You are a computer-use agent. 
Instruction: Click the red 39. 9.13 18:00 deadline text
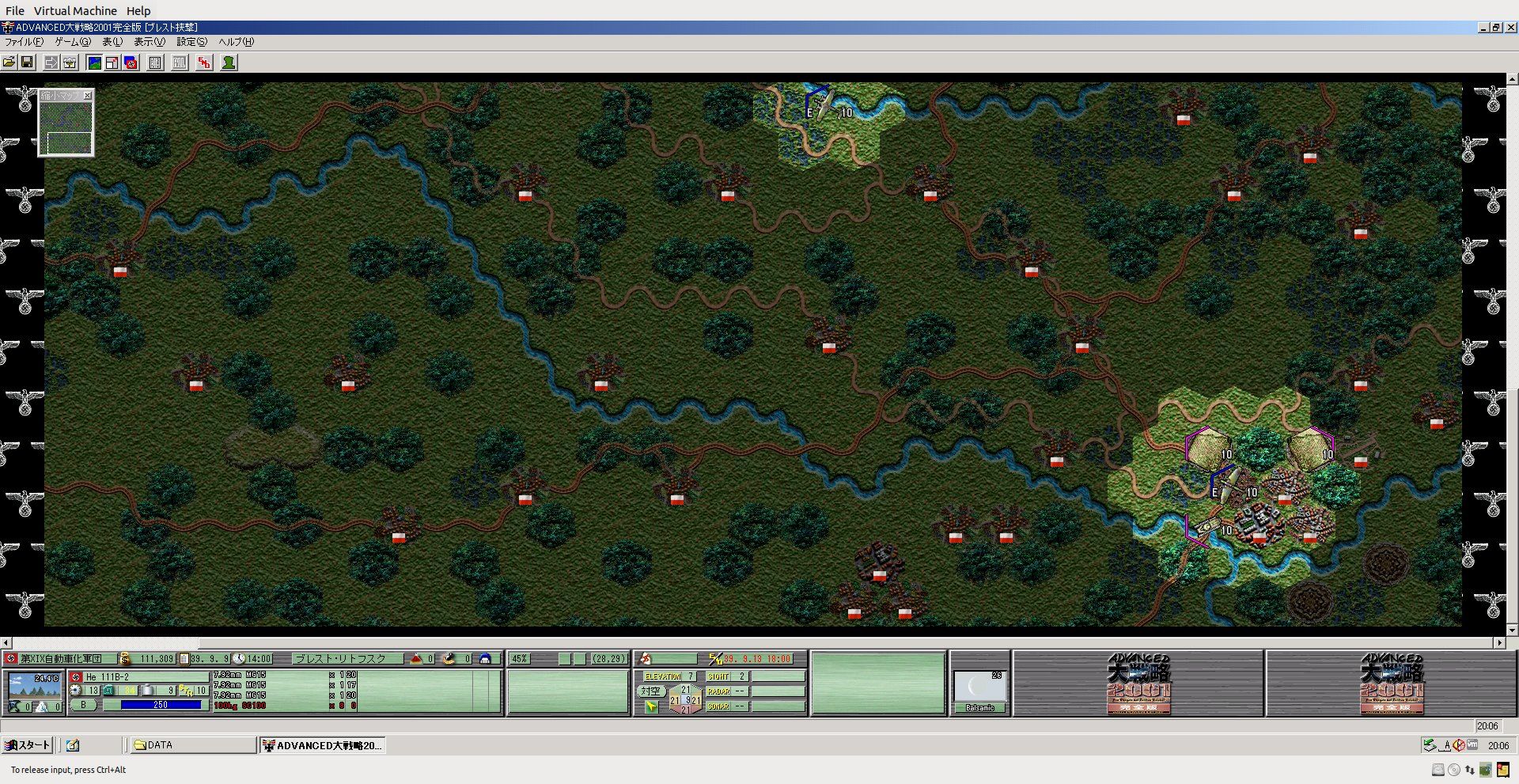756,658
